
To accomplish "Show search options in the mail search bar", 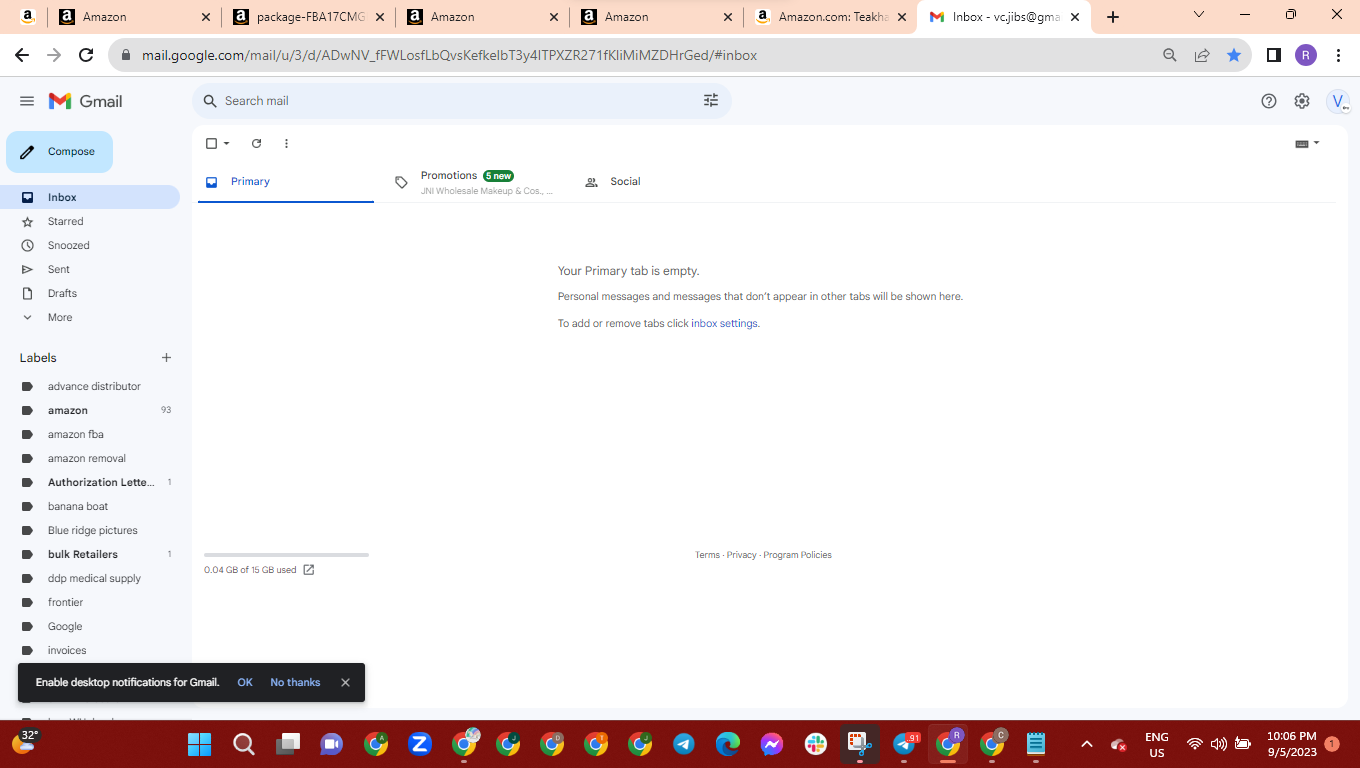I will 711,101.
